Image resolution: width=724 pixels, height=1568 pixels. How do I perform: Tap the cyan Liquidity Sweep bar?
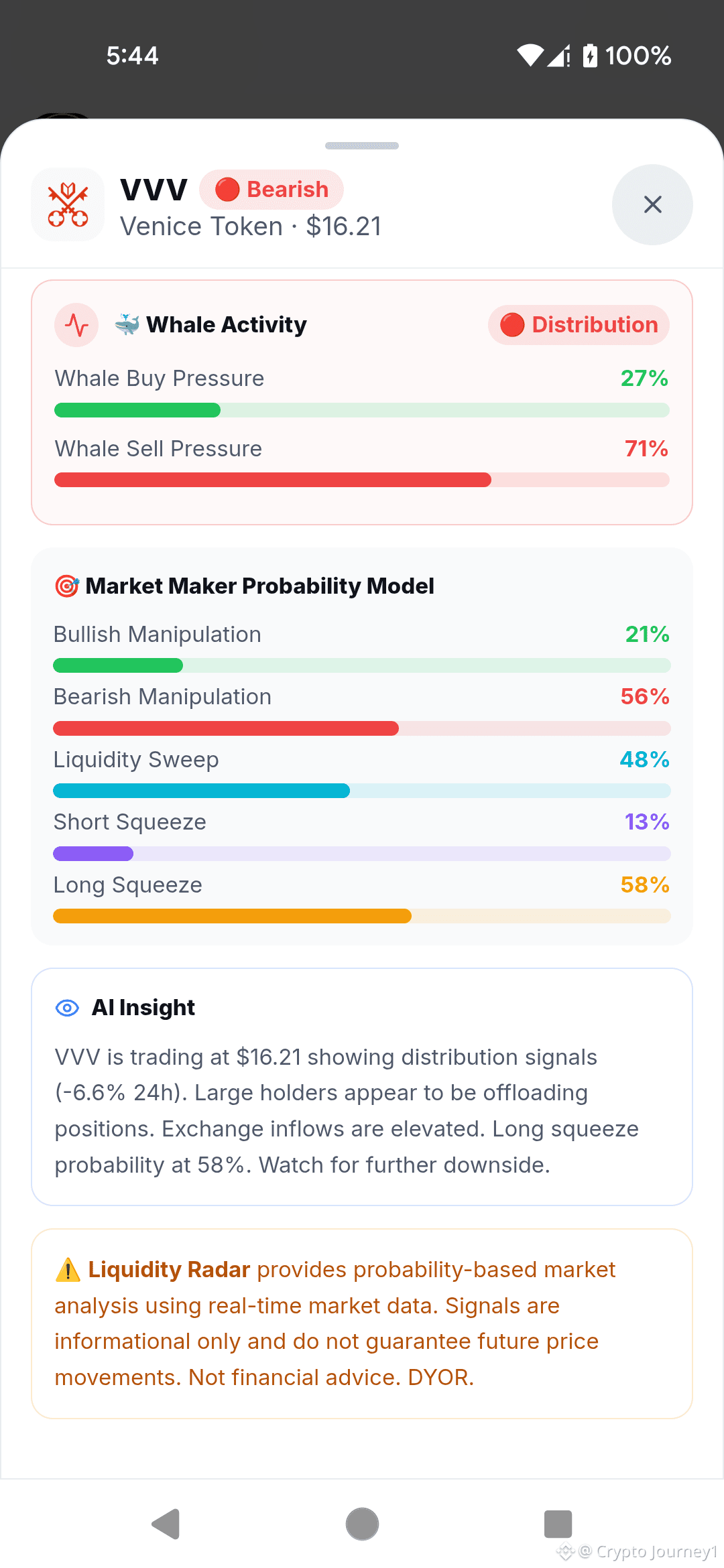tap(362, 791)
